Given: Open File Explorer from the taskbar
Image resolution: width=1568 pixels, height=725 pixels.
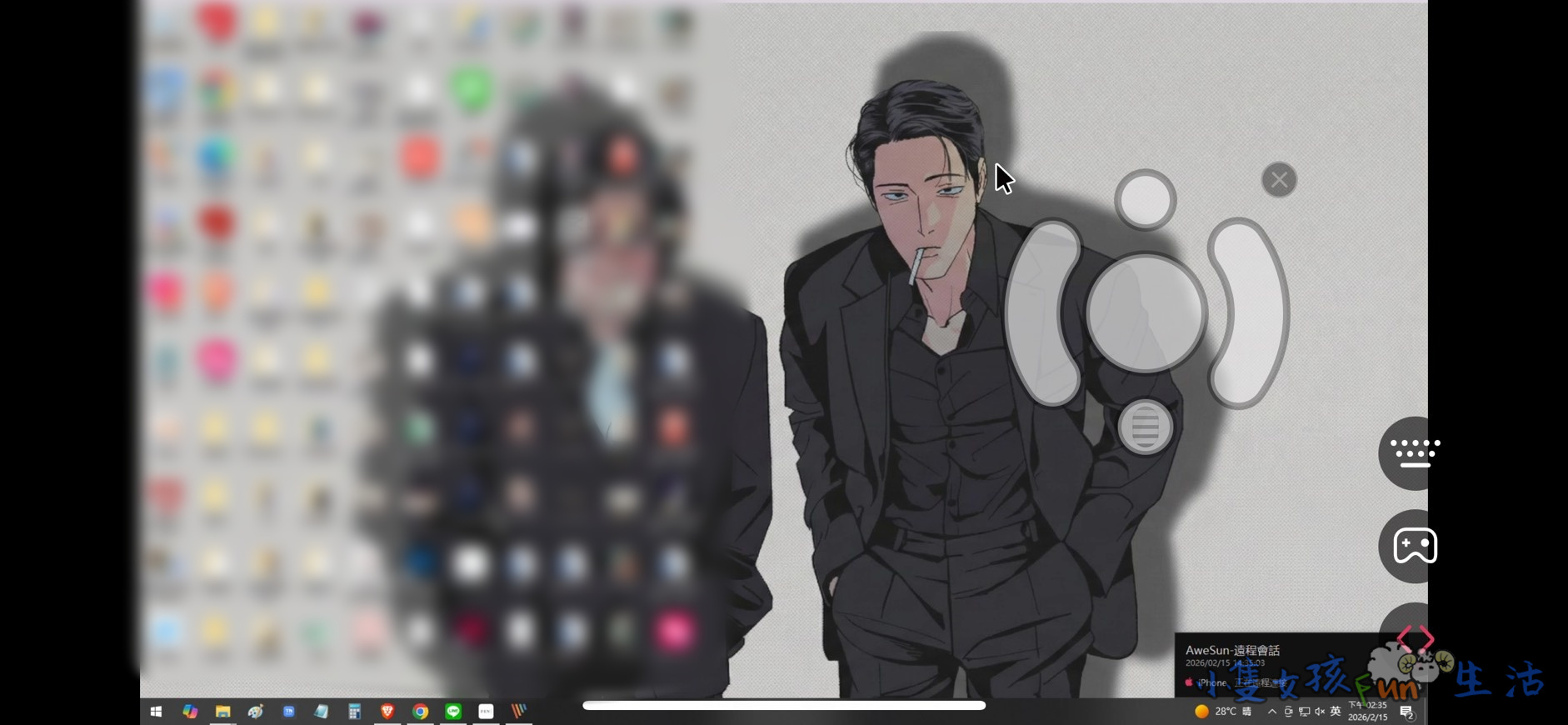Looking at the screenshot, I should [x=222, y=711].
